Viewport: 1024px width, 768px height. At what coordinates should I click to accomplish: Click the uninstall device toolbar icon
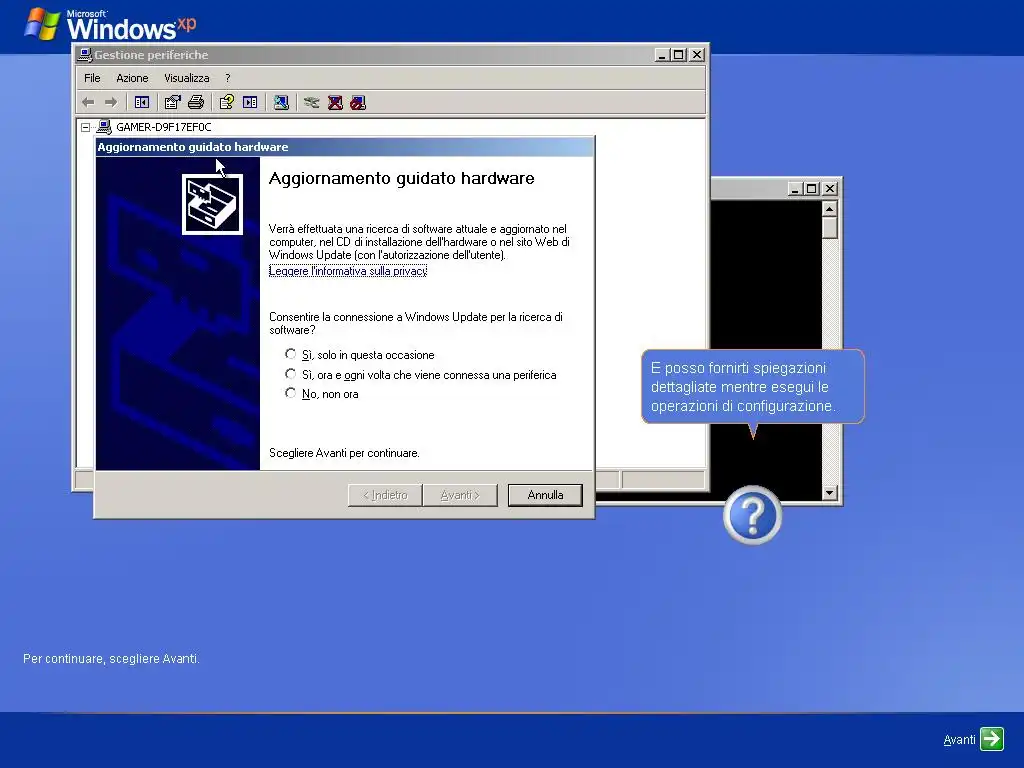(x=335, y=103)
